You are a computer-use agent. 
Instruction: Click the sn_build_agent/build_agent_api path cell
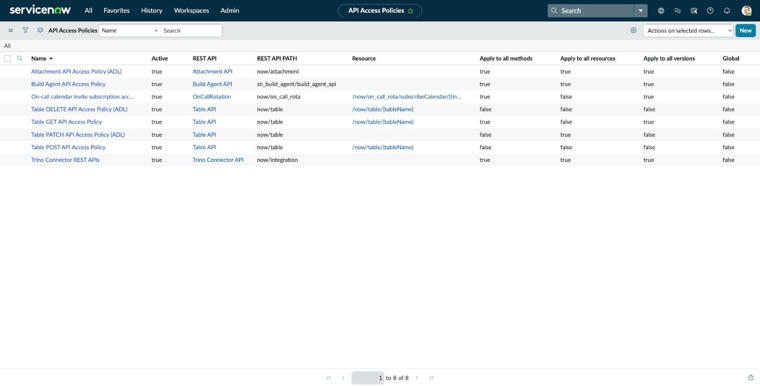click(x=296, y=84)
